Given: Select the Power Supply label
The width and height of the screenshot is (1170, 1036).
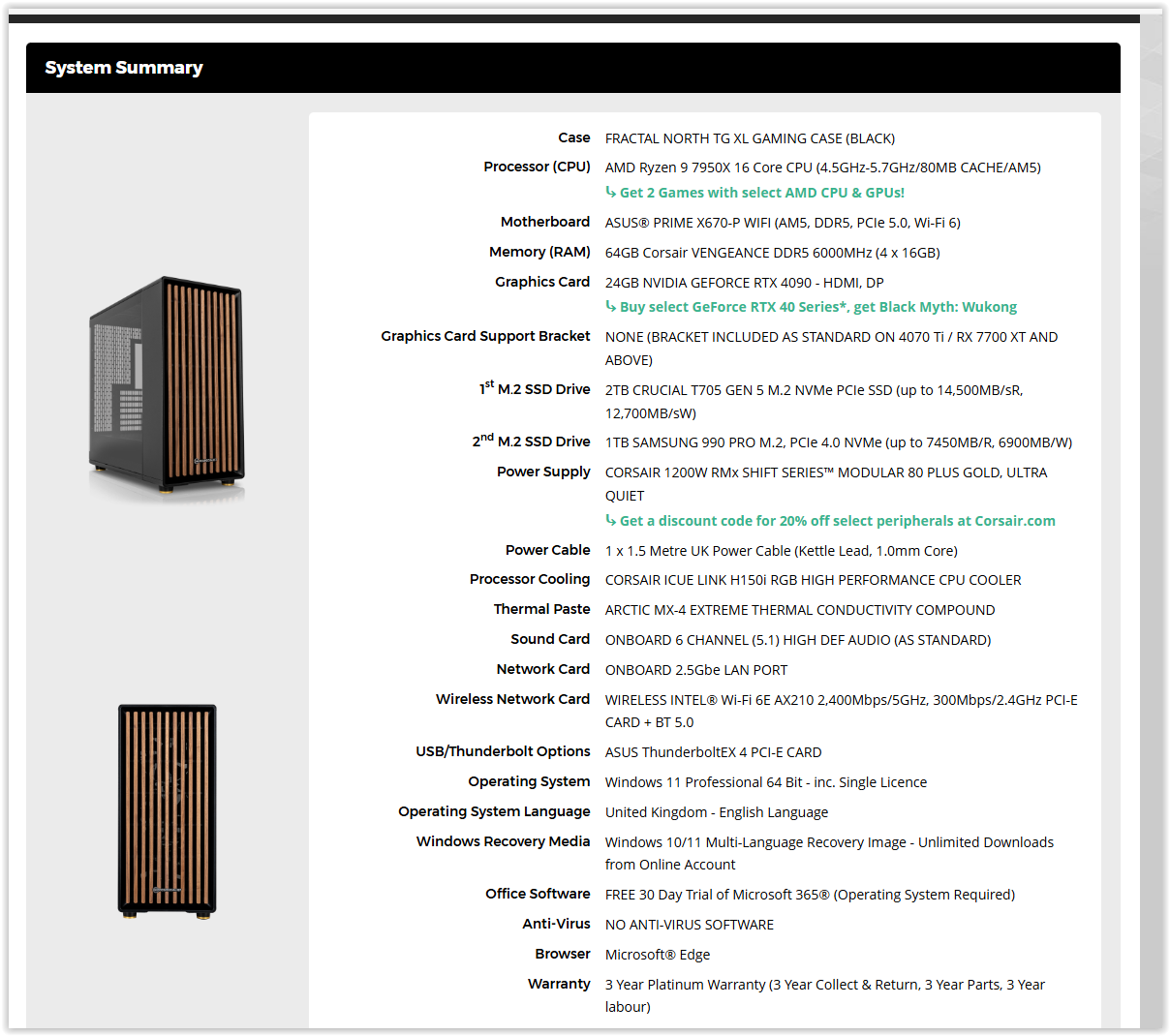Looking at the screenshot, I should click(543, 472).
